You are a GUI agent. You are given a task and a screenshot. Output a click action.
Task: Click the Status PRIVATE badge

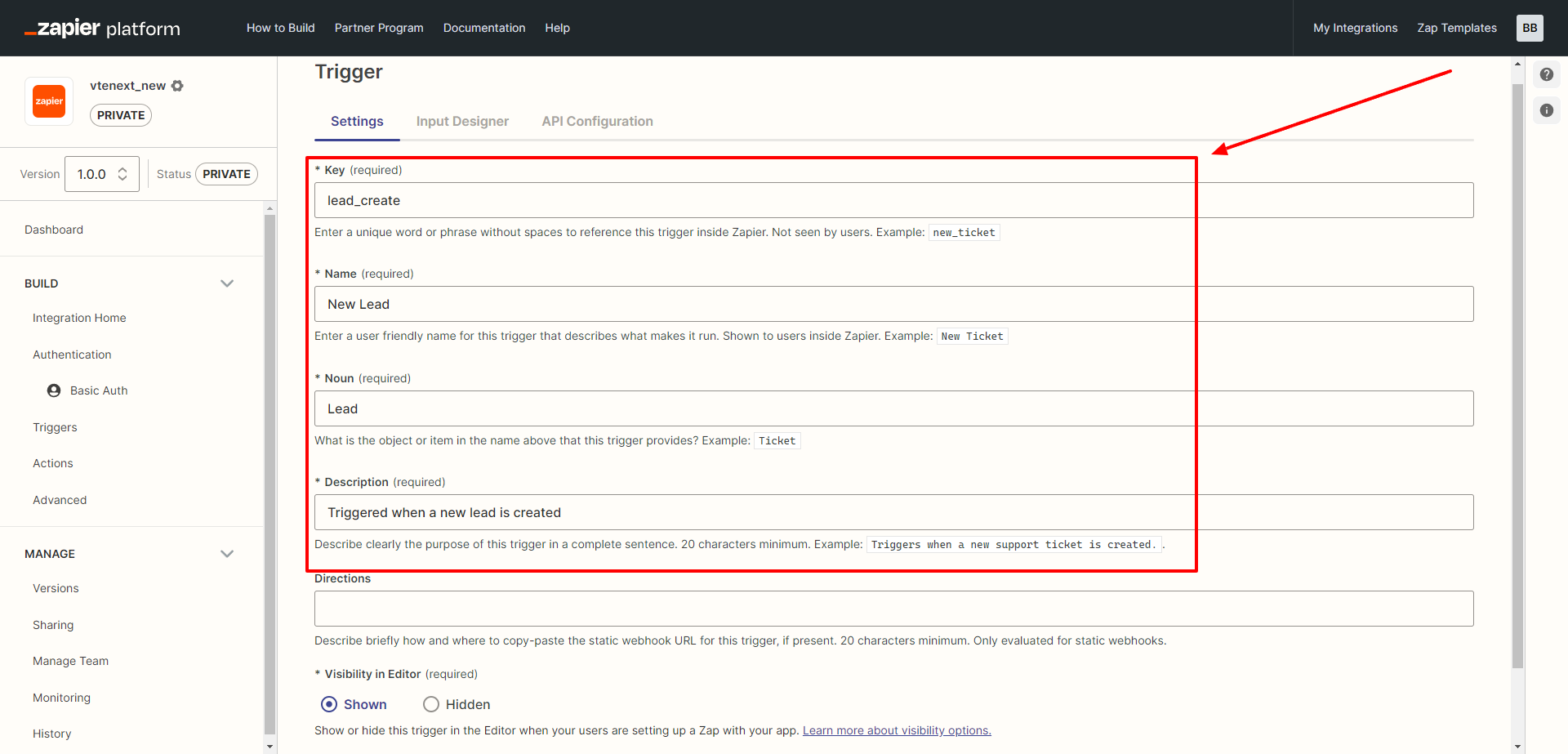pos(226,174)
